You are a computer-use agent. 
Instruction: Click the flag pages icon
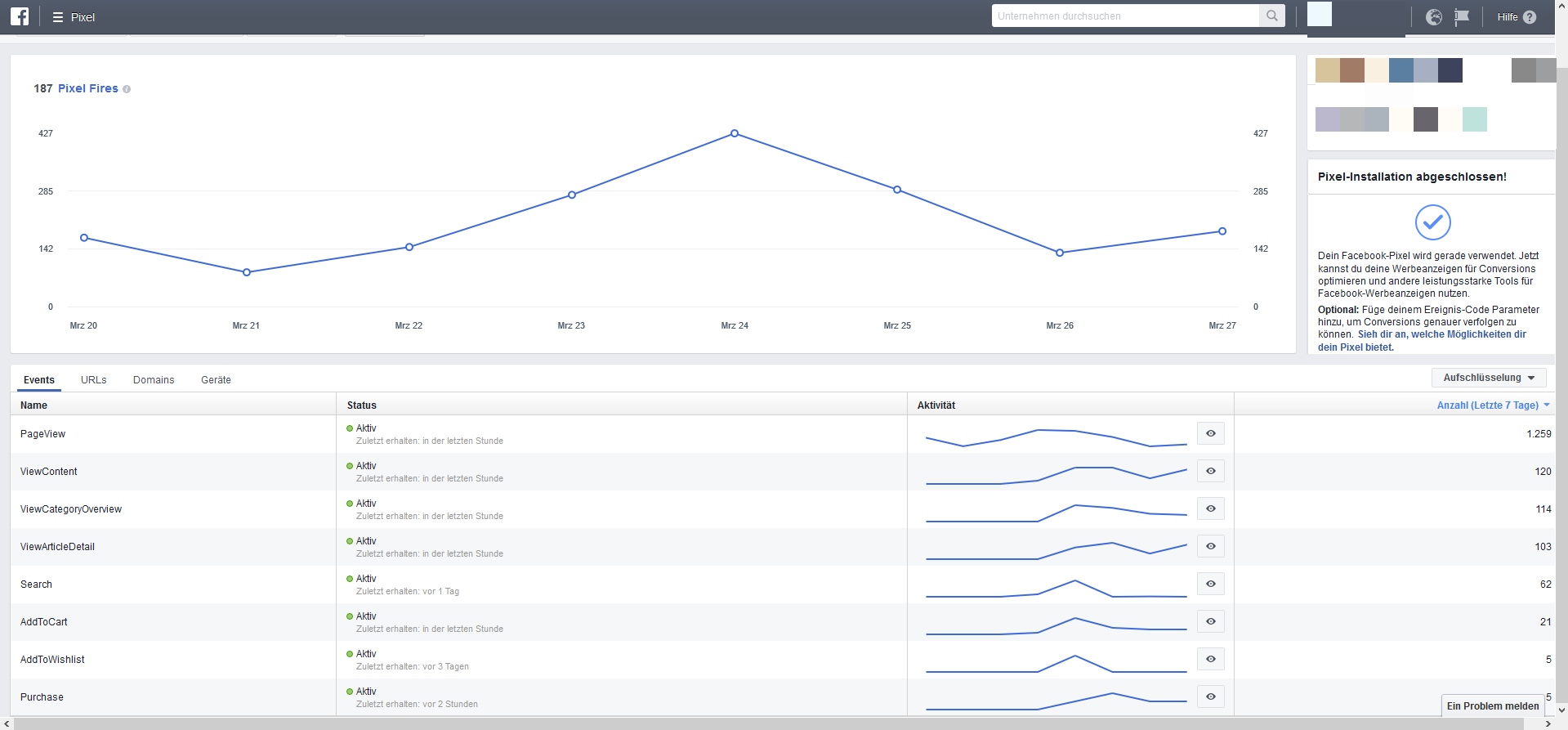(1462, 17)
